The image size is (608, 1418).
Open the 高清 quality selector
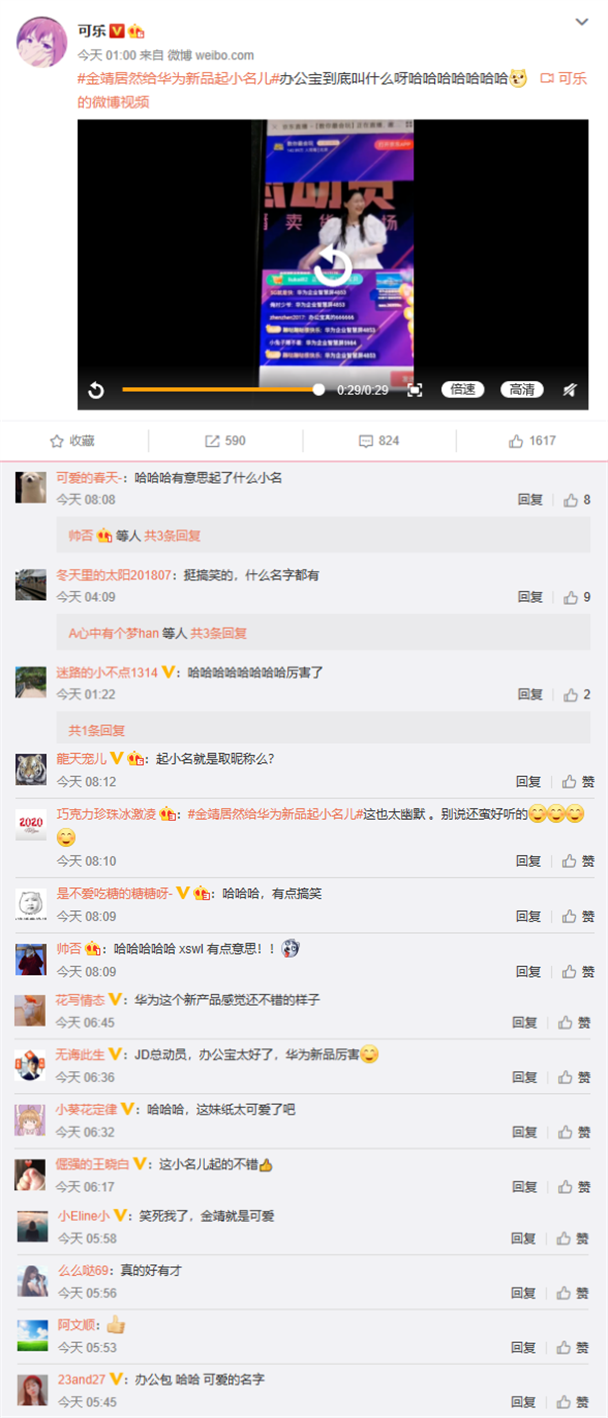(521, 390)
